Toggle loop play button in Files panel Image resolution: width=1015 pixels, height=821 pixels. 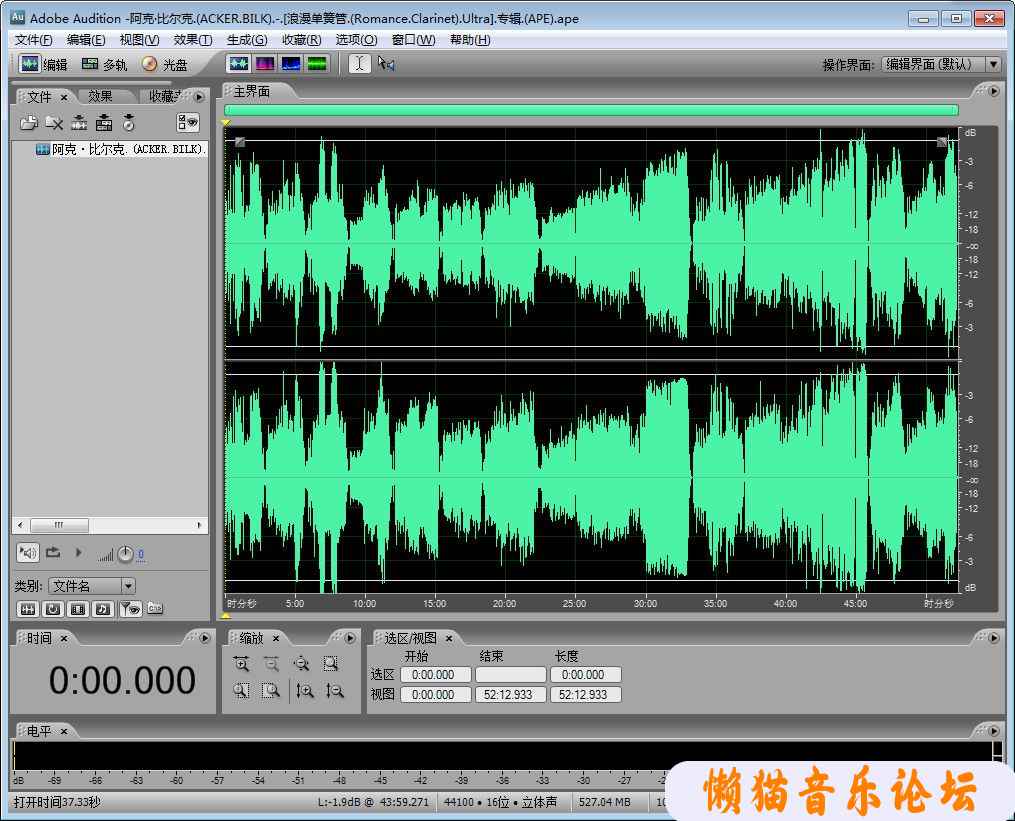click(x=53, y=552)
